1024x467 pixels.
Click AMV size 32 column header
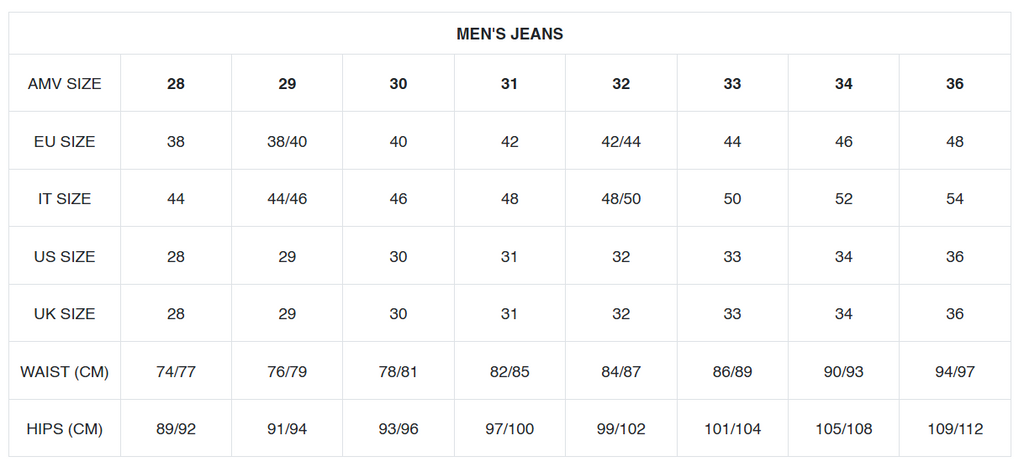tap(621, 84)
